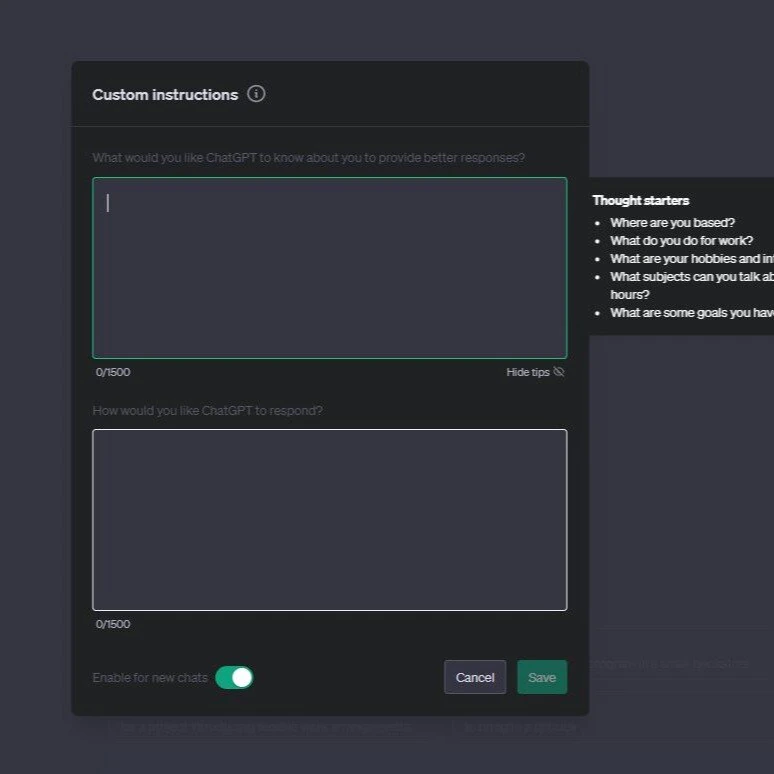Click the "What would you like ChatGPT to know" label
774x774 pixels.
(309, 157)
